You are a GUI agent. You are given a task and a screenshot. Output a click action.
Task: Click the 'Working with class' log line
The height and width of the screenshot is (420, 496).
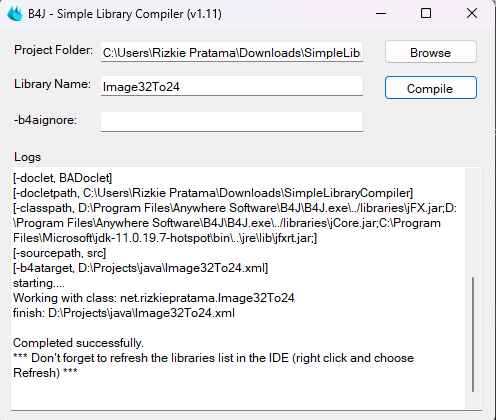coord(154,298)
